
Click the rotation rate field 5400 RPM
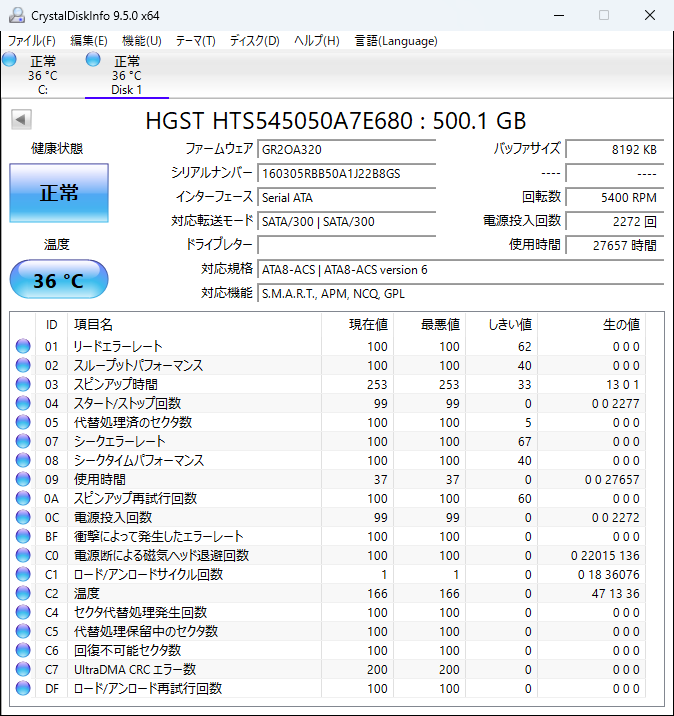615,197
